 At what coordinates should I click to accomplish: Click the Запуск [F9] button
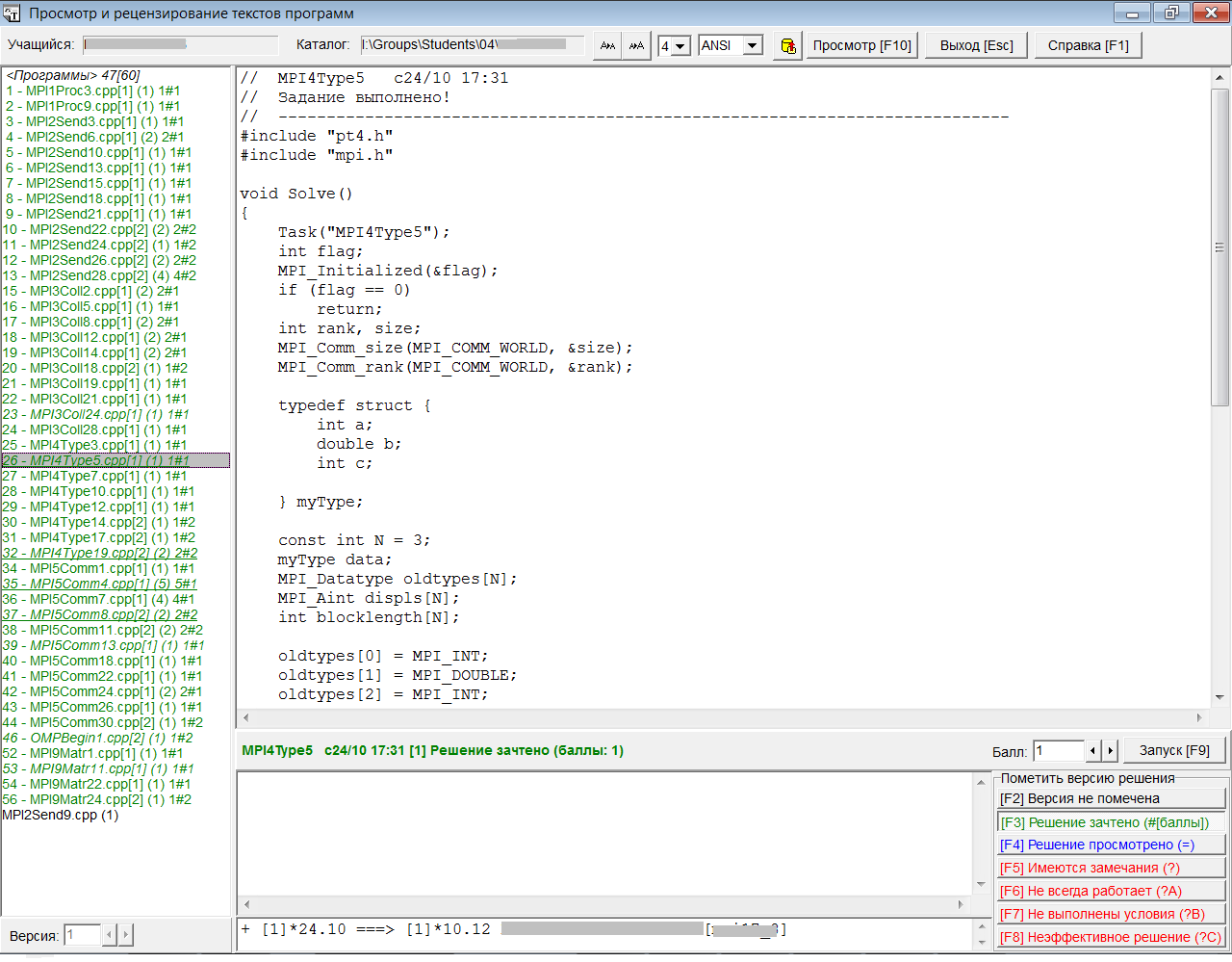coord(1174,750)
